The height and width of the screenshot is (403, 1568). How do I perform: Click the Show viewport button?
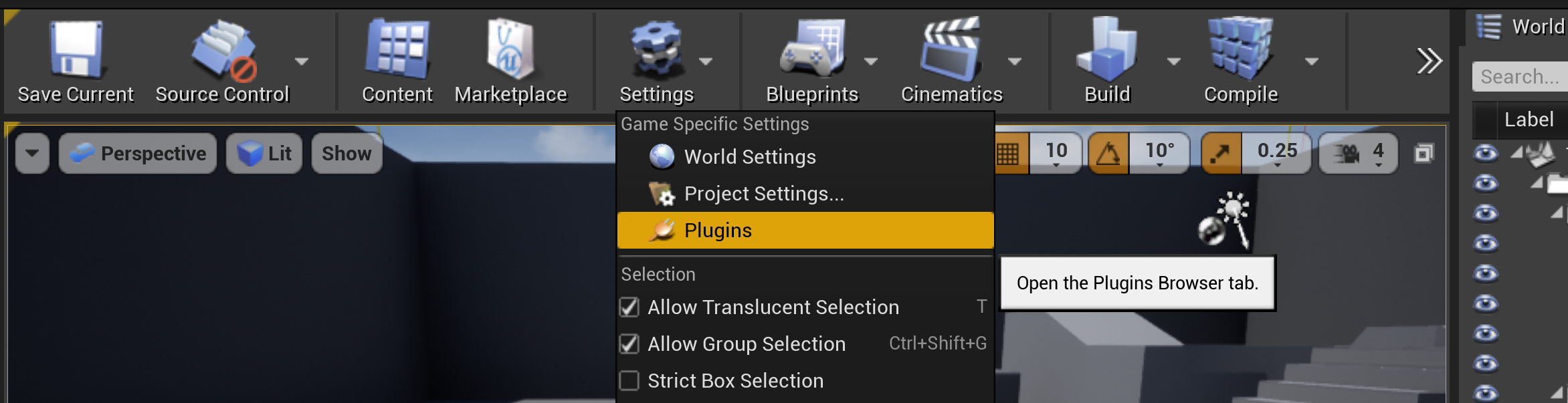coord(347,154)
